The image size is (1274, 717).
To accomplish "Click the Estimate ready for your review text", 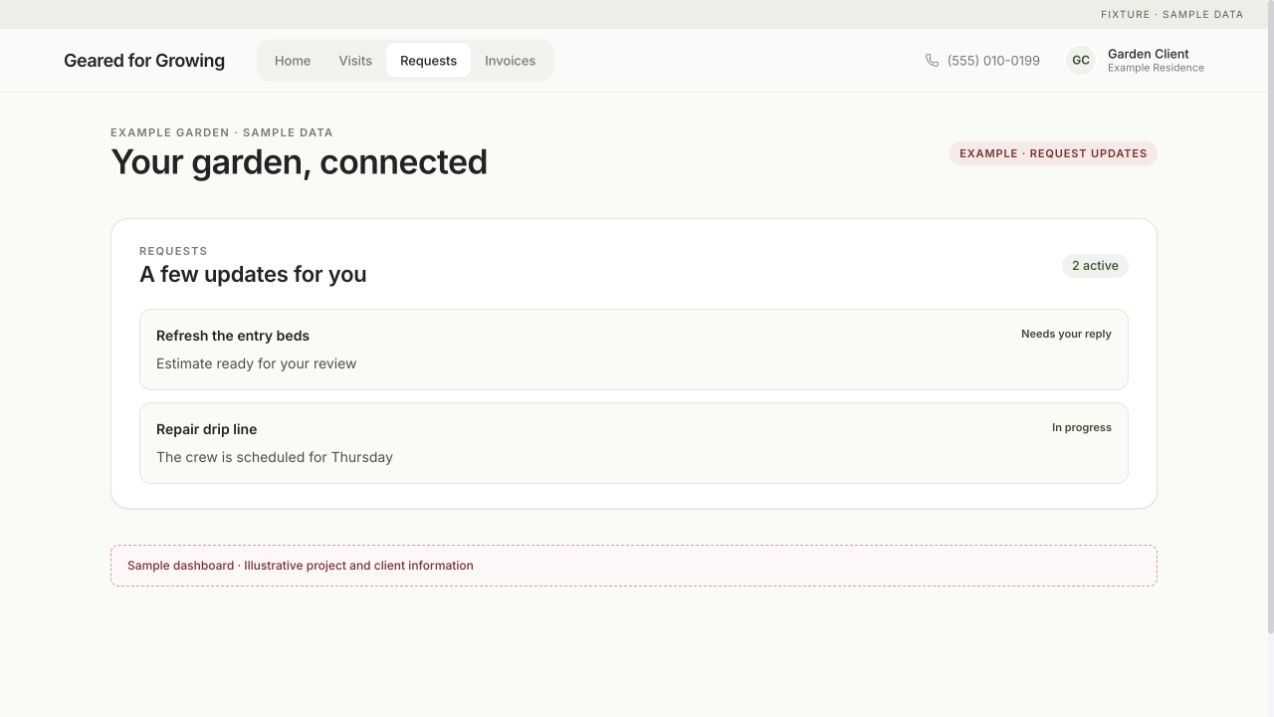I will point(256,364).
